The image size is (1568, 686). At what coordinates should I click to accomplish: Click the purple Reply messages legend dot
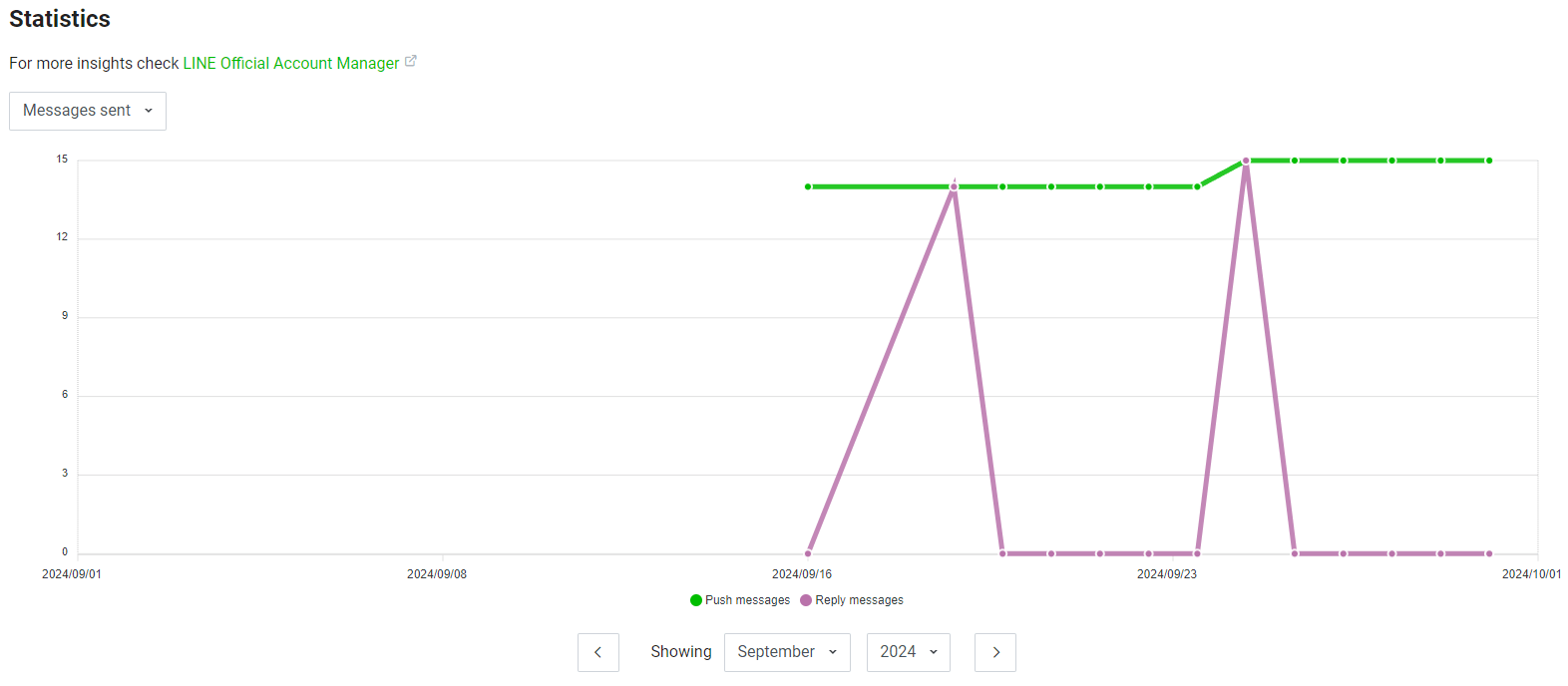pyautogui.click(x=806, y=600)
